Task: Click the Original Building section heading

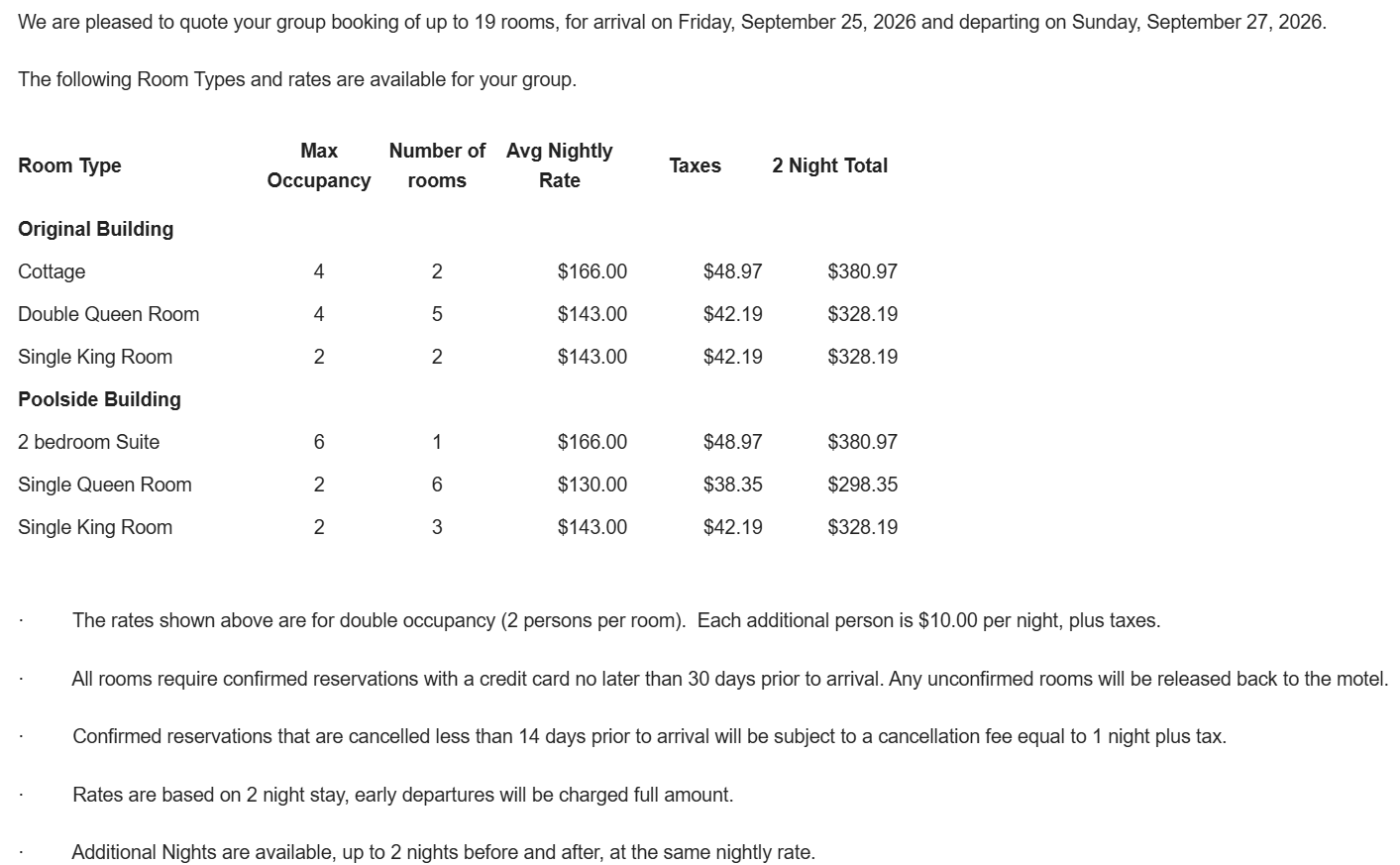Action: point(96,229)
